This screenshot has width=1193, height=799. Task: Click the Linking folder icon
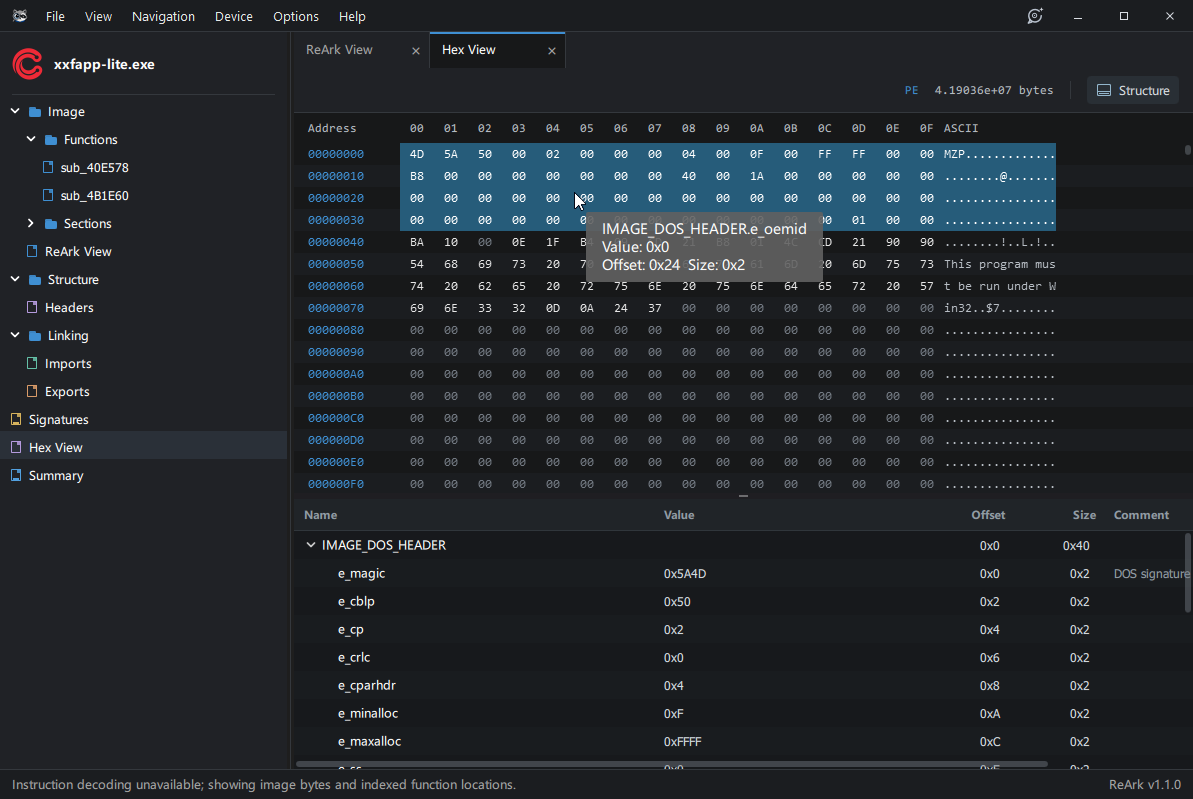tap(35, 336)
